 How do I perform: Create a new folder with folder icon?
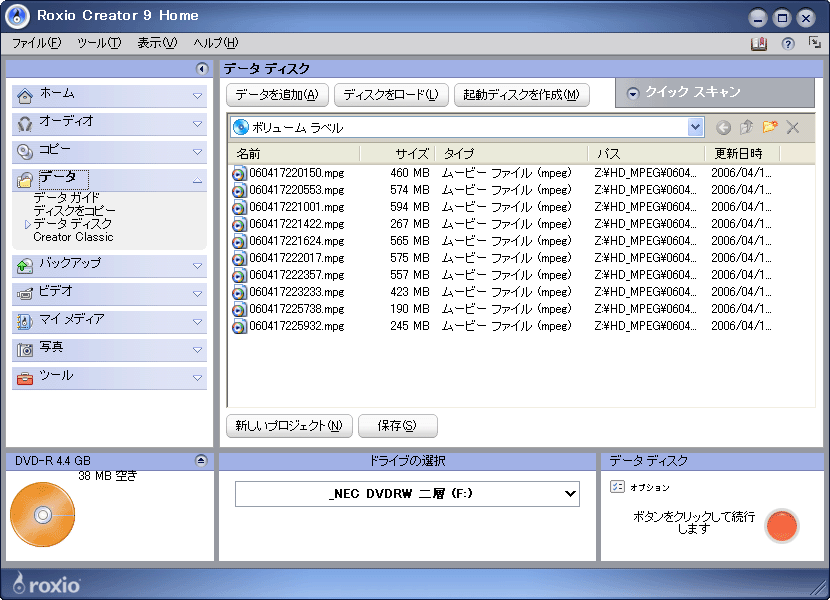click(x=770, y=127)
